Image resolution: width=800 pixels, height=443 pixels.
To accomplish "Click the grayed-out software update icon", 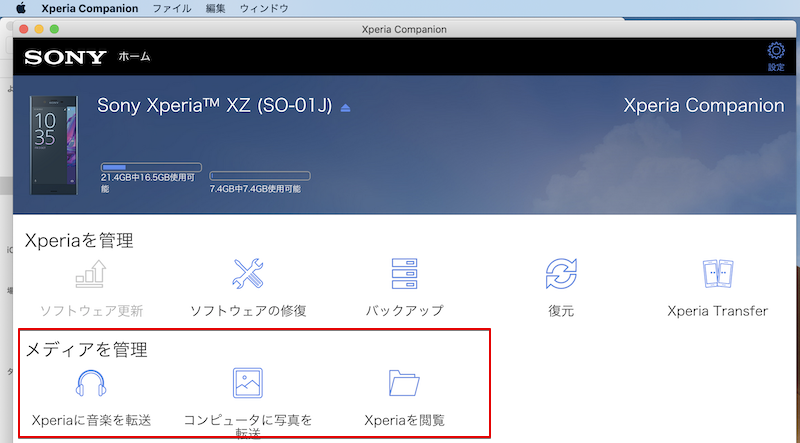I will [91, 273].
